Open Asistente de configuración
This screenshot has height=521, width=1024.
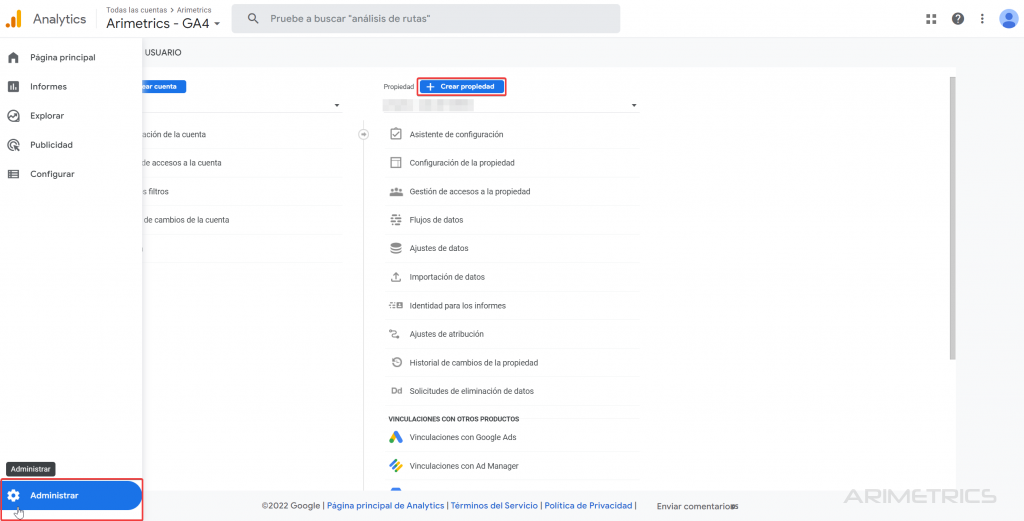(x=456, y=134)
